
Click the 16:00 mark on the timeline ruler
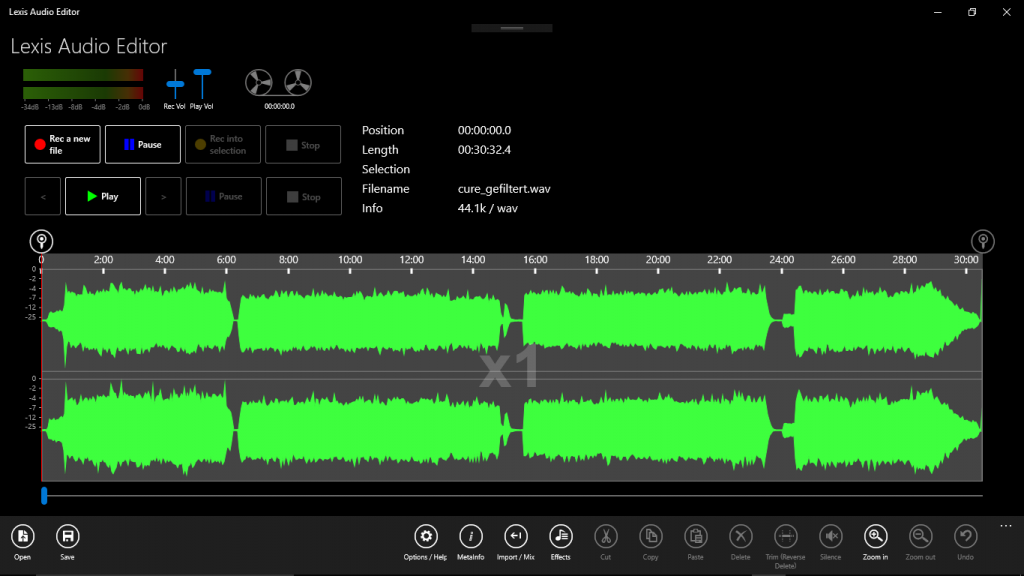pyautogui.click(x=535, y=258)
